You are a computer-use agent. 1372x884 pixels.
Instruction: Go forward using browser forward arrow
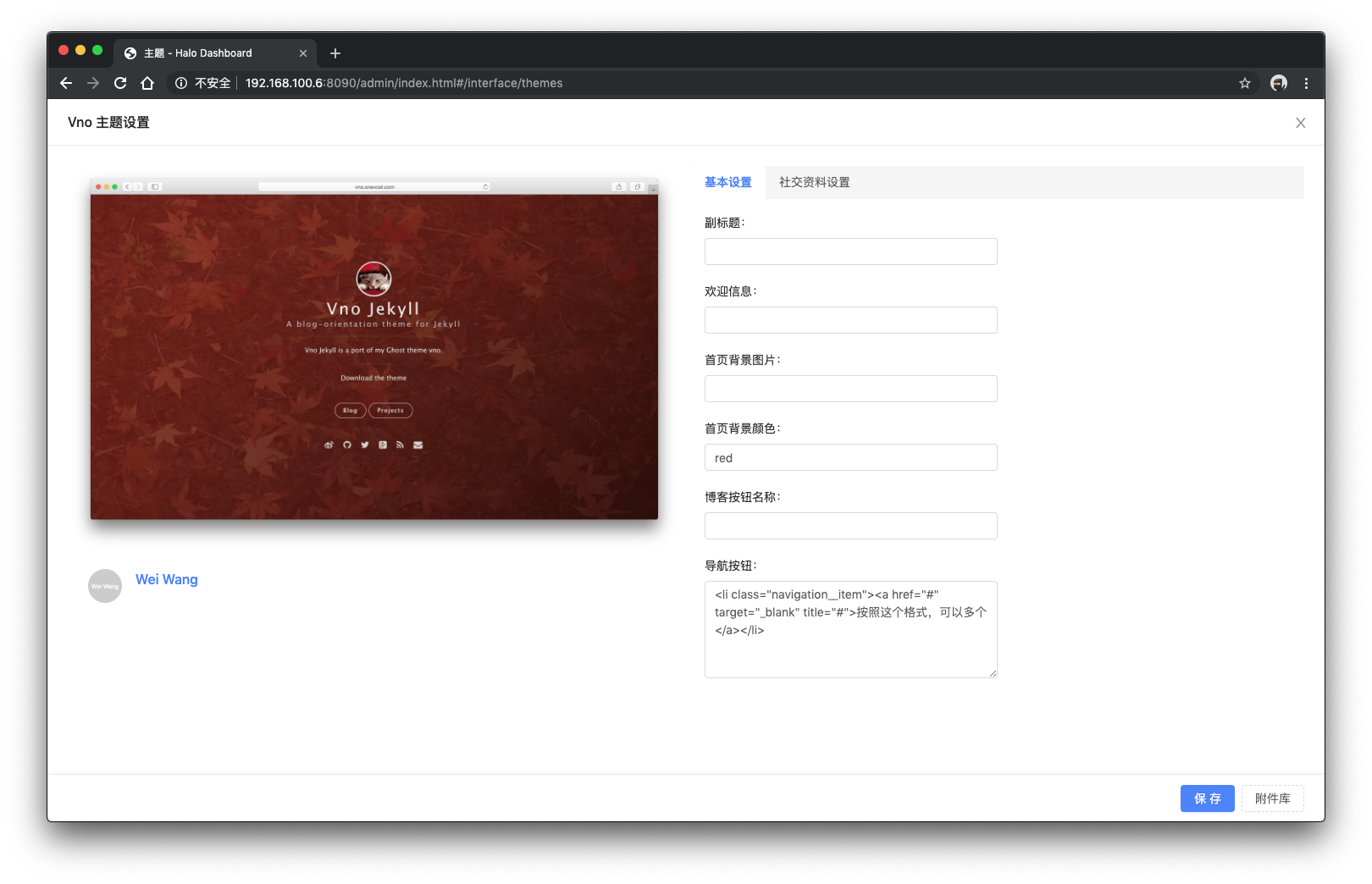point(93,83)
